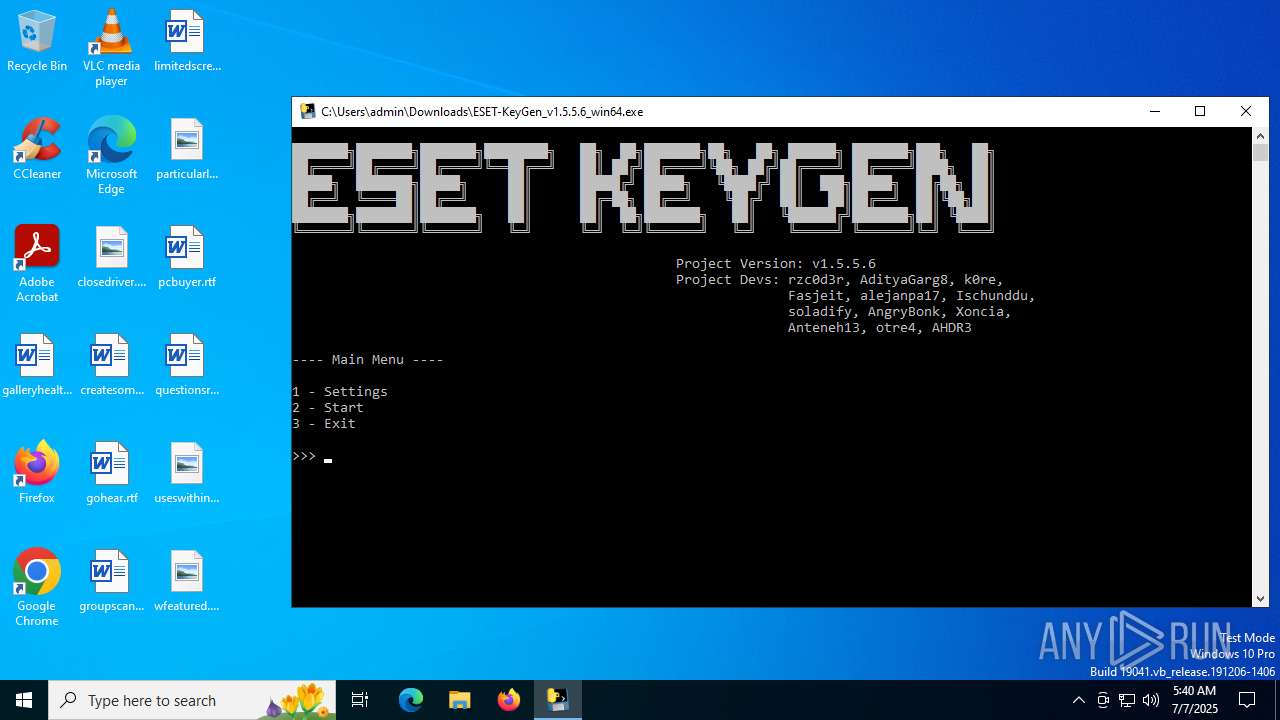Open the Action Center notifications

(1247, 700)
